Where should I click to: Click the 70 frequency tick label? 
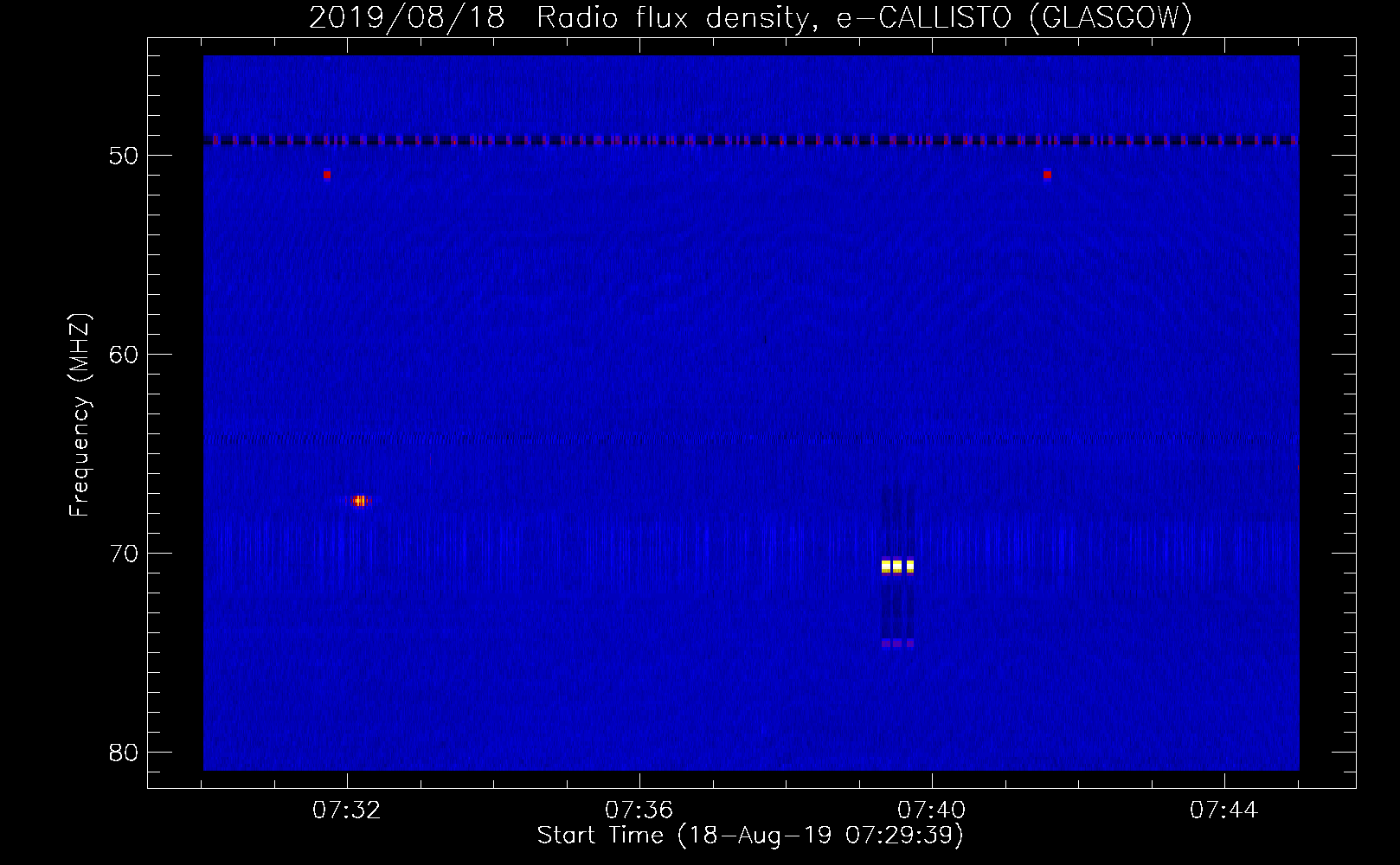click(x=125, y=554)
